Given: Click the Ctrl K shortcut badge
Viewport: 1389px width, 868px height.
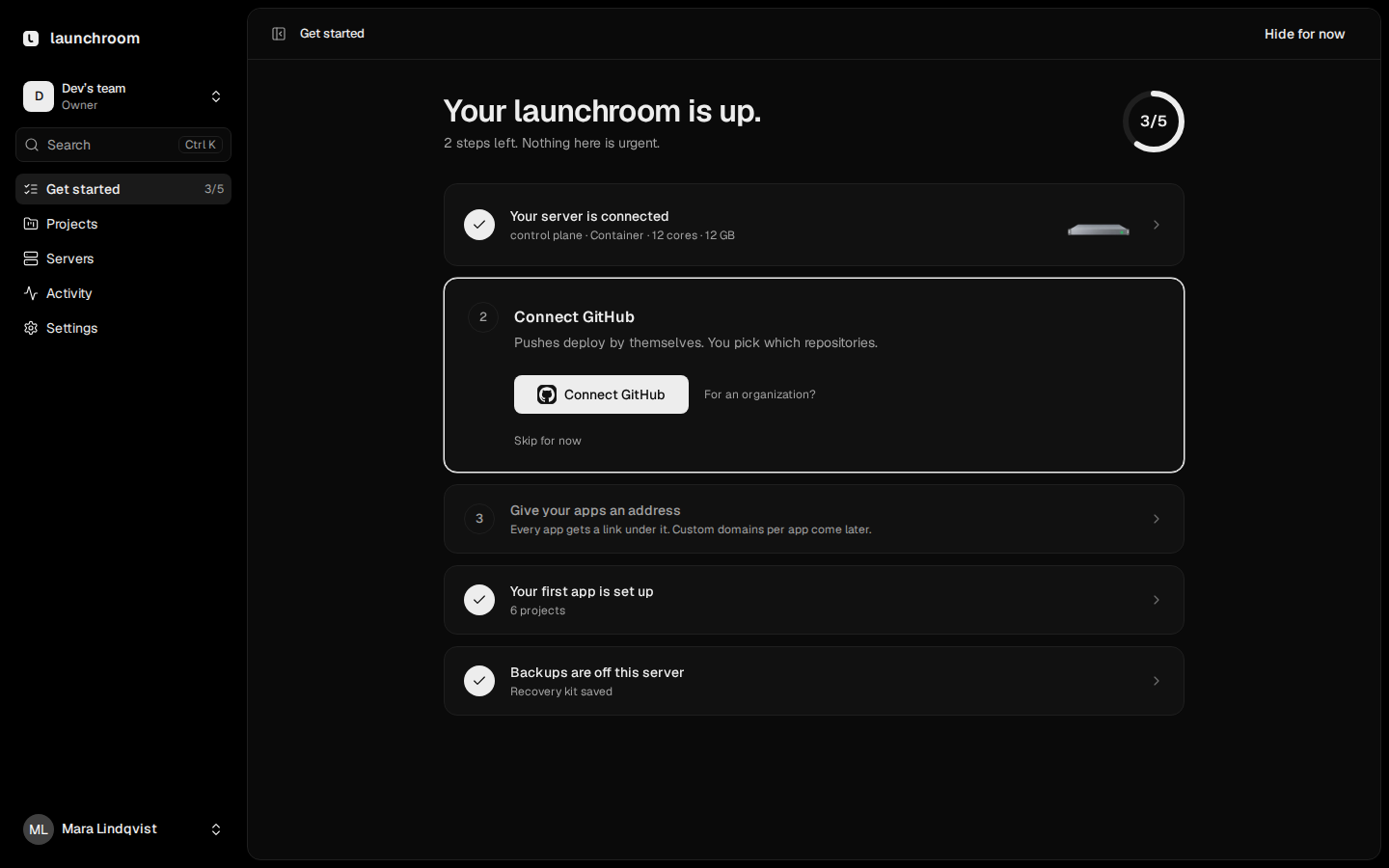Looking at the screenshot, I should [x=201, y=145].
